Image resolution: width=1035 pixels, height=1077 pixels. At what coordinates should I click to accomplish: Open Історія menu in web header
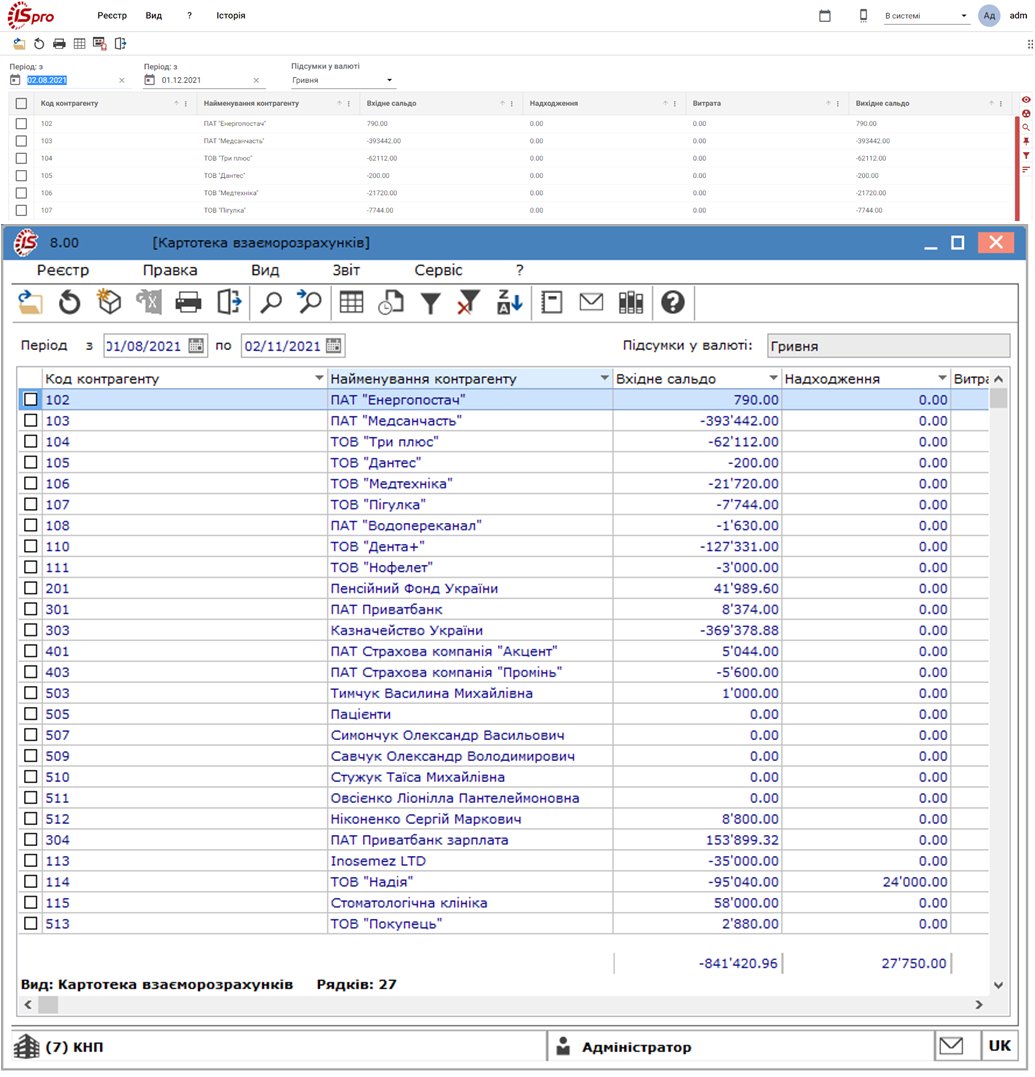pyautogui.click(x=231, y=16)
